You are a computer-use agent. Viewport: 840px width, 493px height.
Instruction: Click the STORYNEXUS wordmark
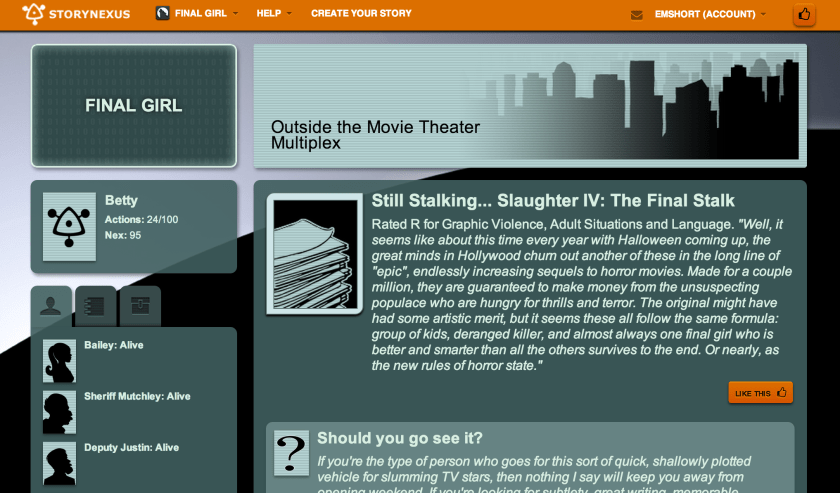89,14
